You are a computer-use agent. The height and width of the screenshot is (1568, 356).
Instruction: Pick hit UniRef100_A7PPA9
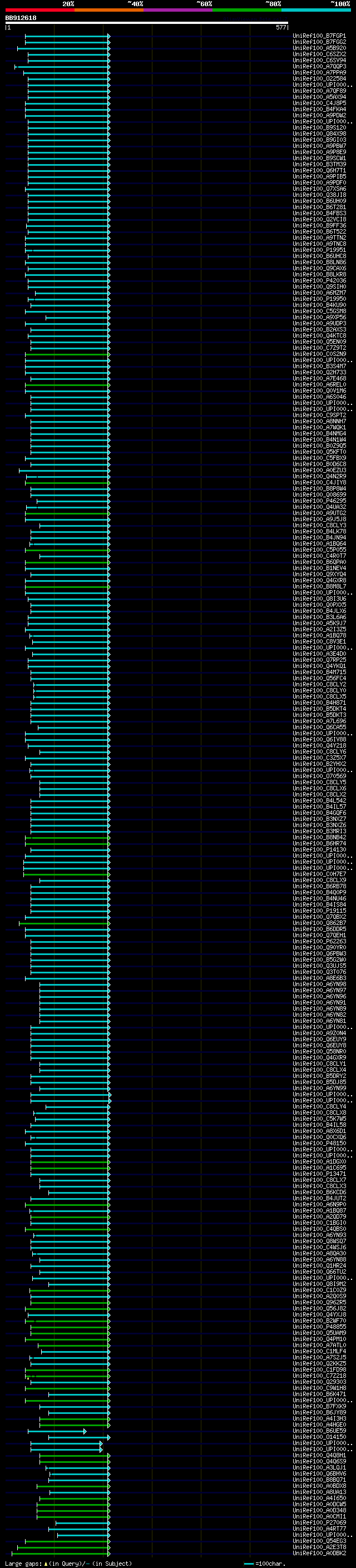[x=319, y=72]
